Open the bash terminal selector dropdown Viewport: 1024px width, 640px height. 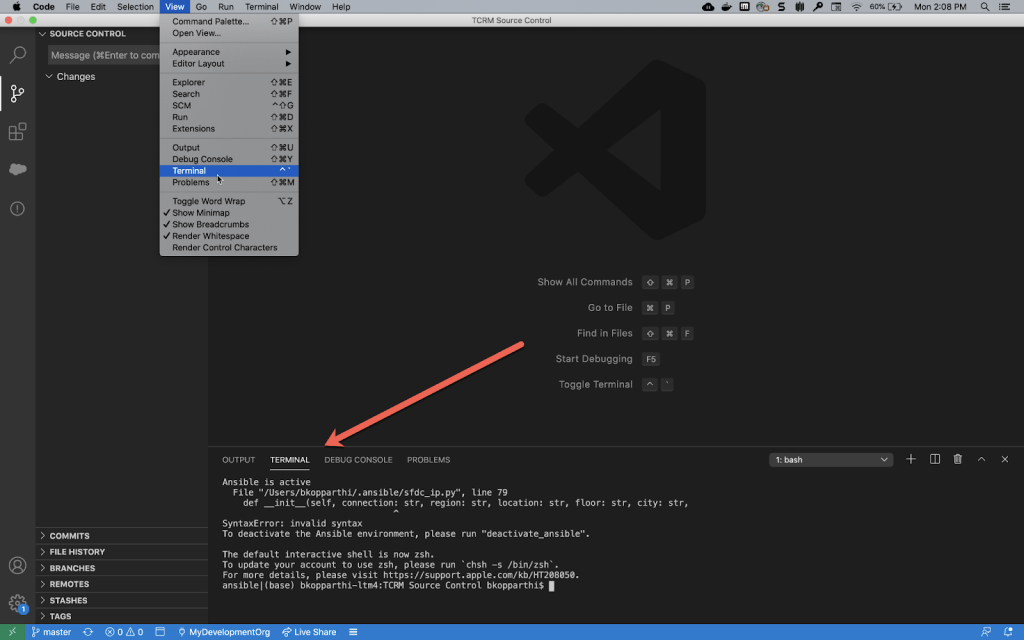(831, 460)
